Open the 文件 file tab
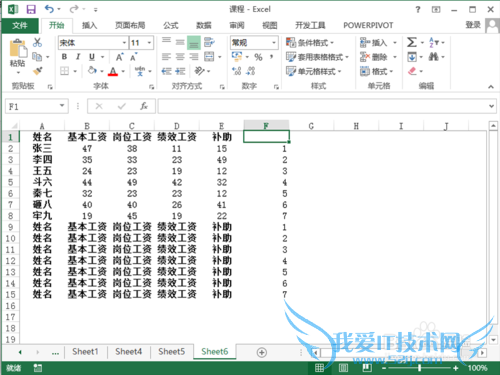The height and width of the screenshot is (375, 500). (x=20, y=25)
